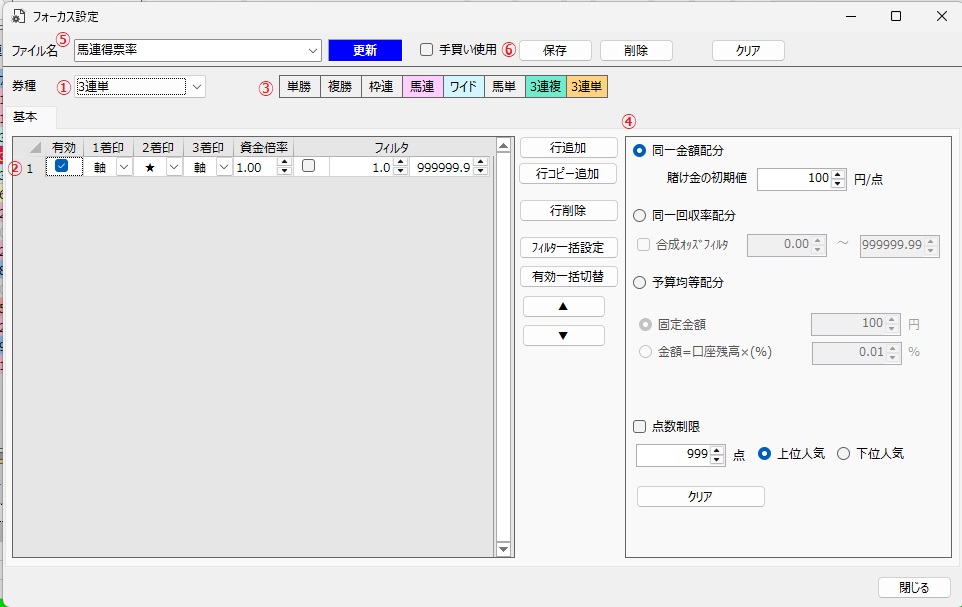Toggle the 有効 checkbox in row 1

[x=62, y=167]
